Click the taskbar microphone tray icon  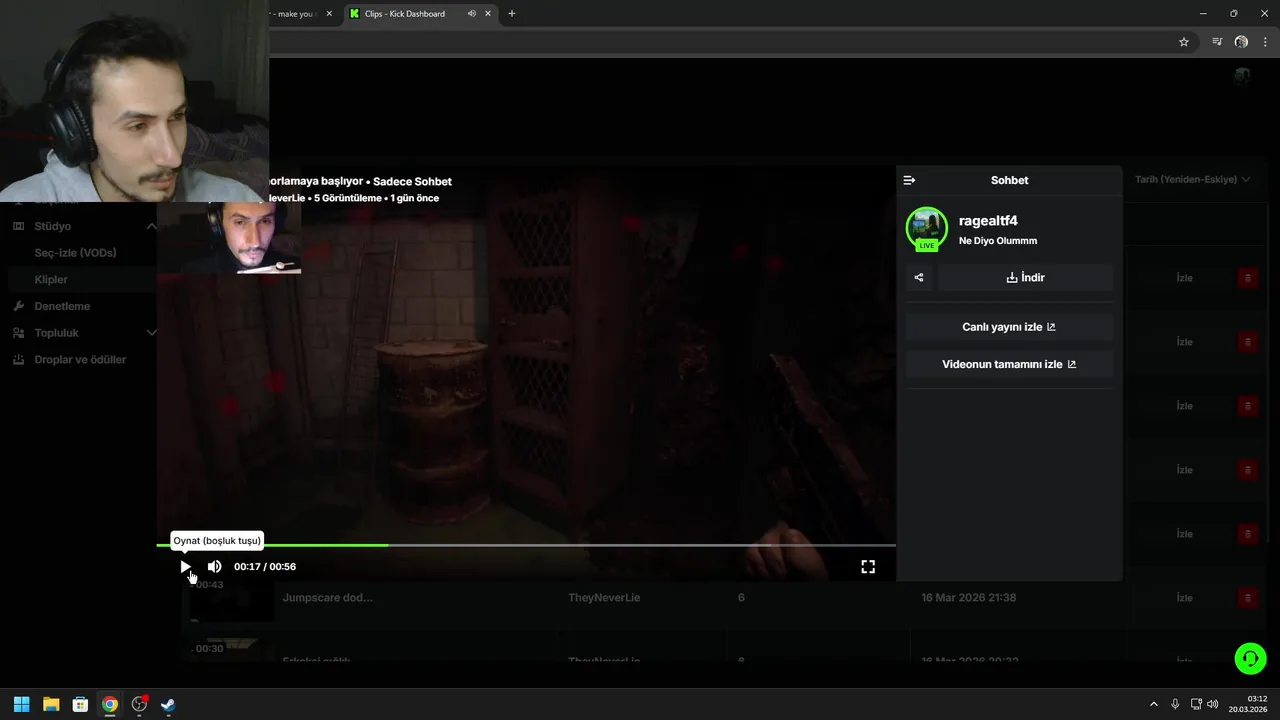click(x=1175, y=704)
